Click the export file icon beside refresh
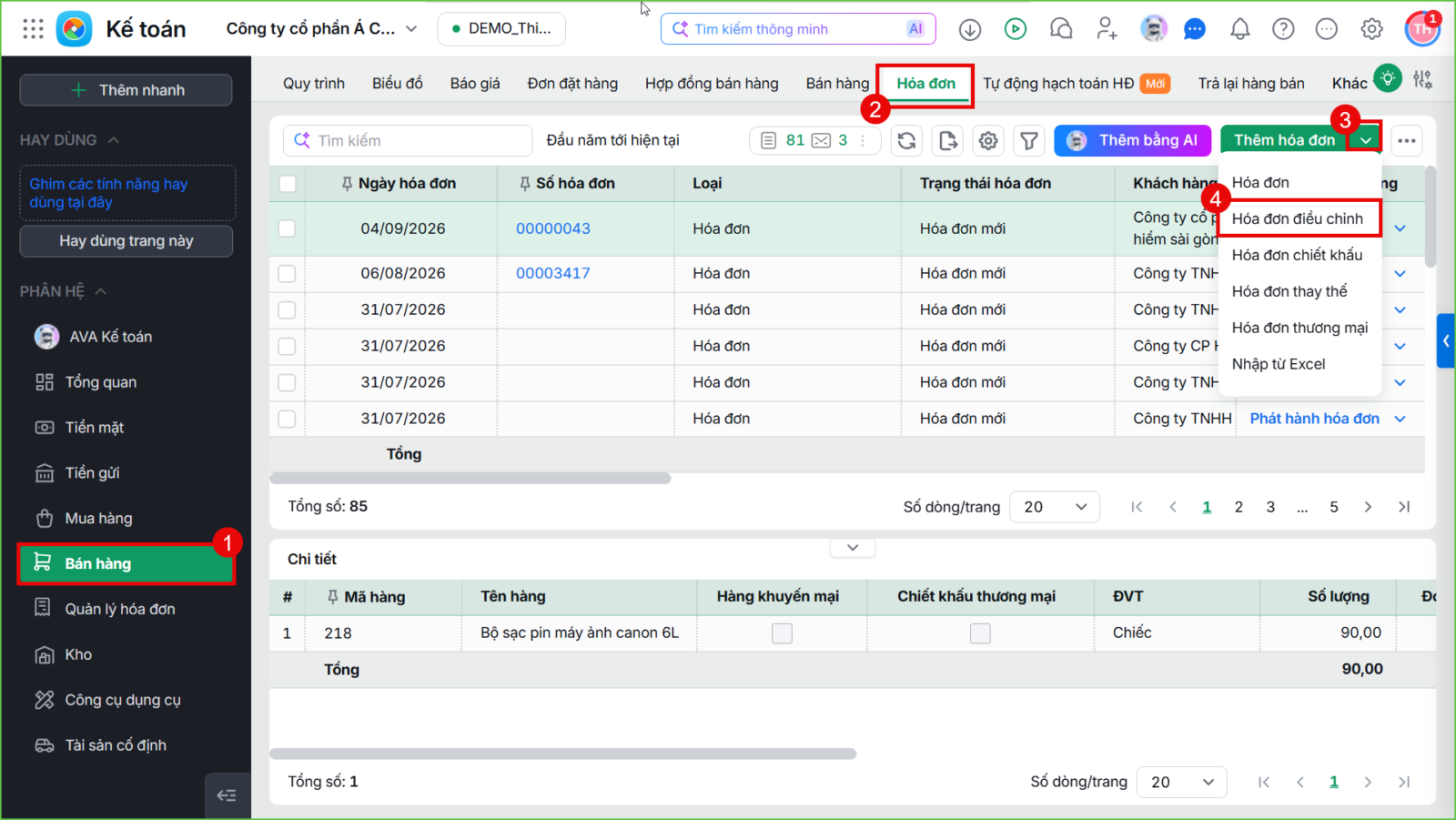 point(947,141)
